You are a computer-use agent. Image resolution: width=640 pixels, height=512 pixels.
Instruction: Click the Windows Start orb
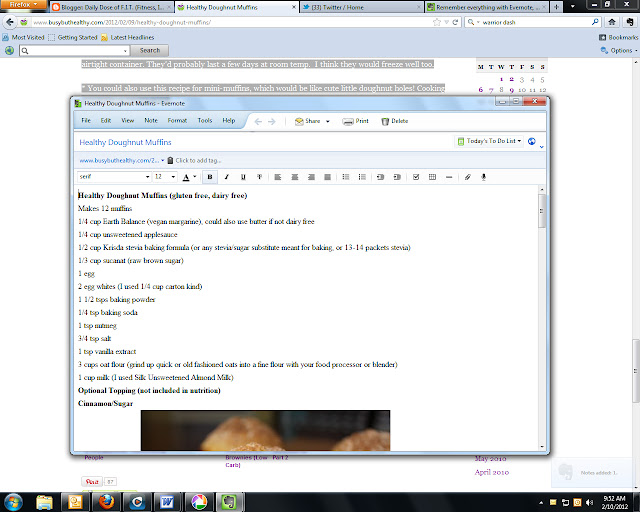click(13, 502)
